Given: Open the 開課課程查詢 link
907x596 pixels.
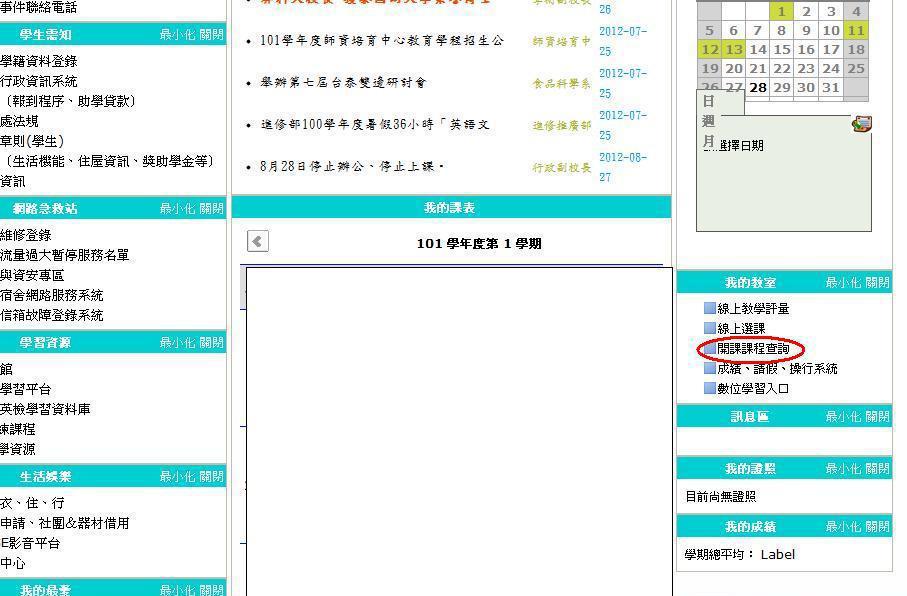Looking at the screenshot, I should pyautogui.click(x=753, y=348).
